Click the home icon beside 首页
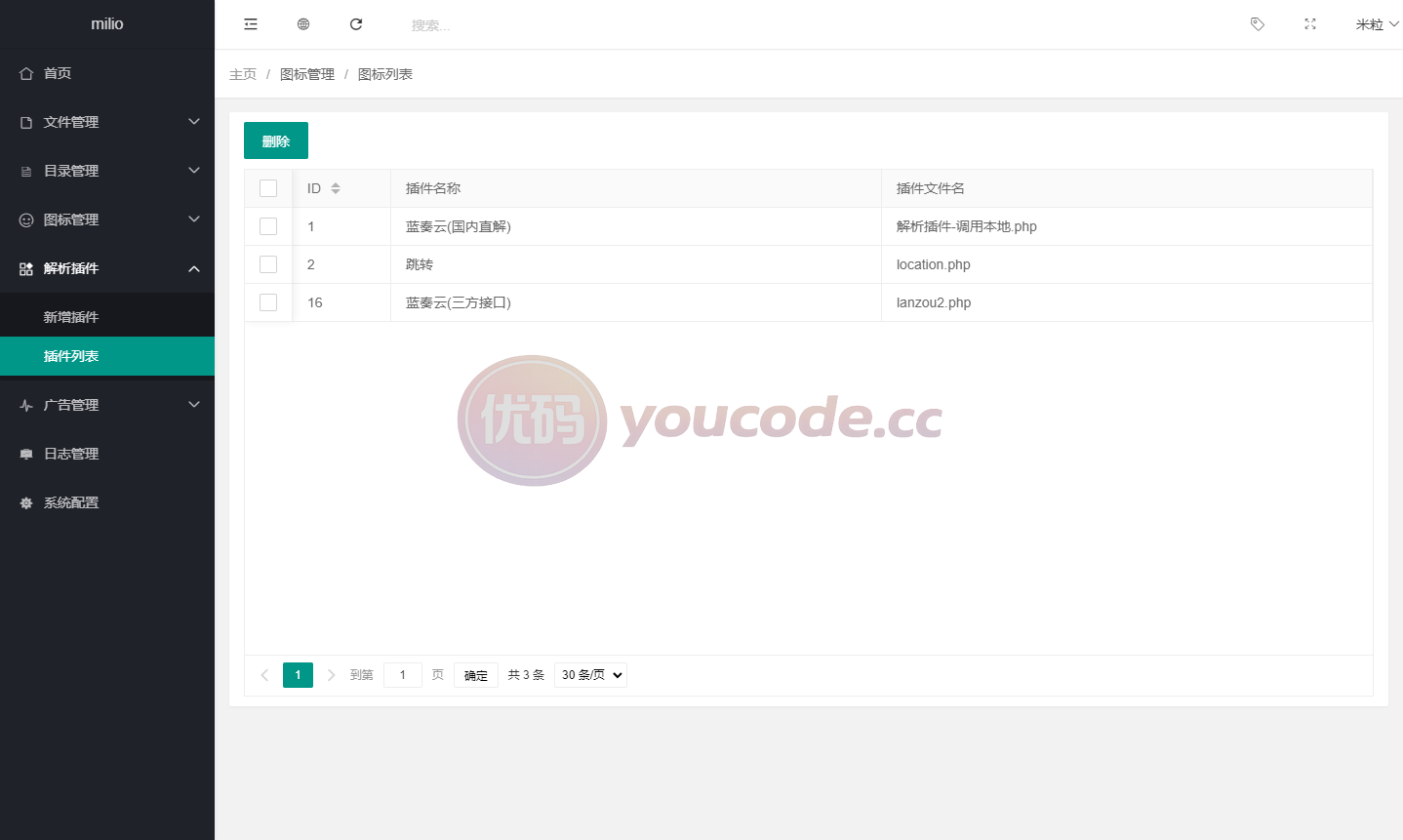The width and height of the screenshot is (1403, 840). (26, 73)
